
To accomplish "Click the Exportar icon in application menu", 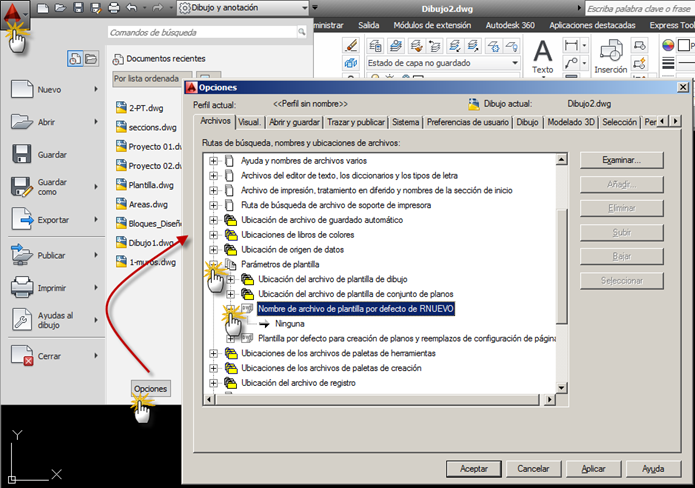I will tap(22, 219).
